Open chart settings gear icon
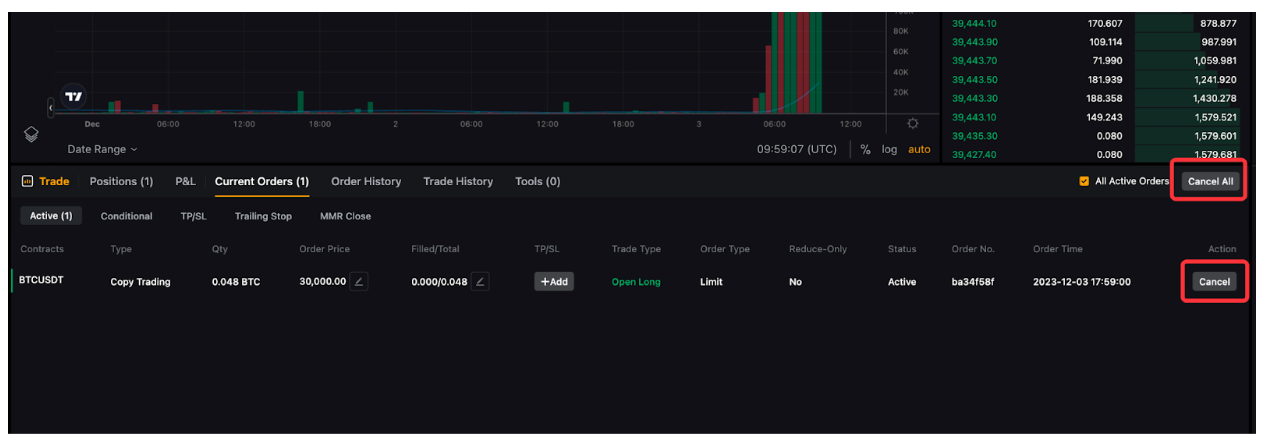The height and width of the screenshot is (440, 1266). click(912, 124)
